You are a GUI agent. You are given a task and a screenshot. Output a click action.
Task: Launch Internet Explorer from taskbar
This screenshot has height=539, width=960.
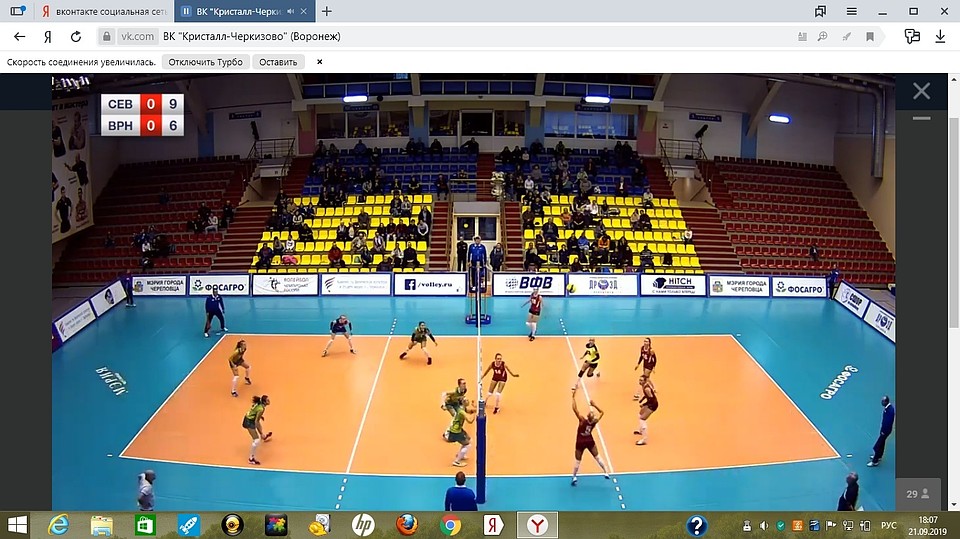(x=59, y=525)
